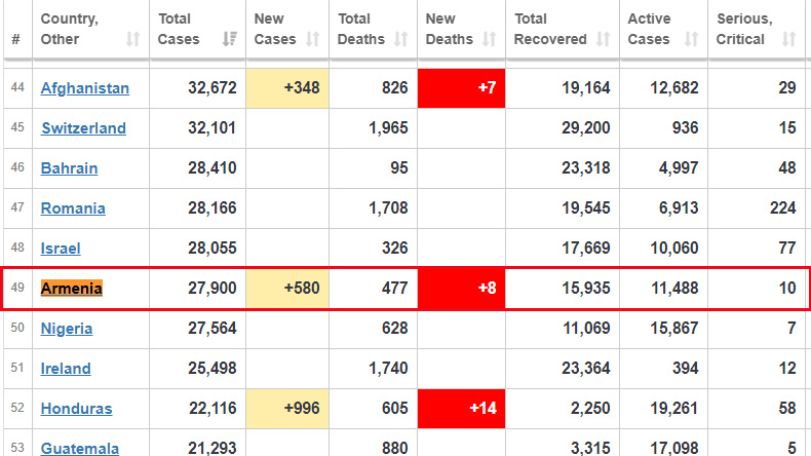This screenshot has width=811, height=456.
Task: Sort by New Deaths arrow icon
Action: [489, 39]
